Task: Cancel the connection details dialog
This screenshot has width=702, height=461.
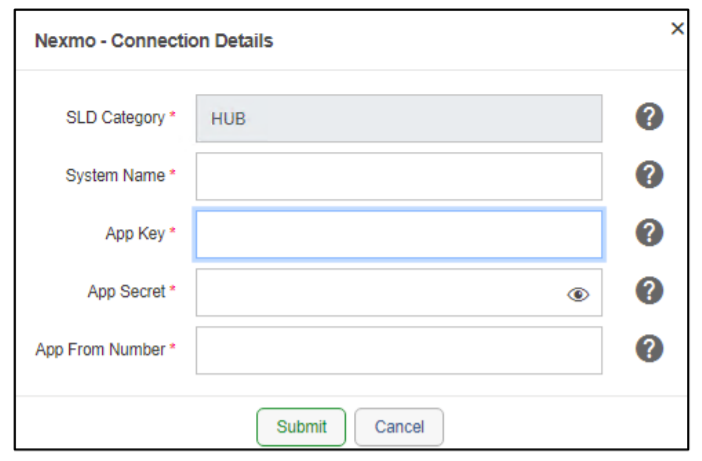Action: click(399, 427)
